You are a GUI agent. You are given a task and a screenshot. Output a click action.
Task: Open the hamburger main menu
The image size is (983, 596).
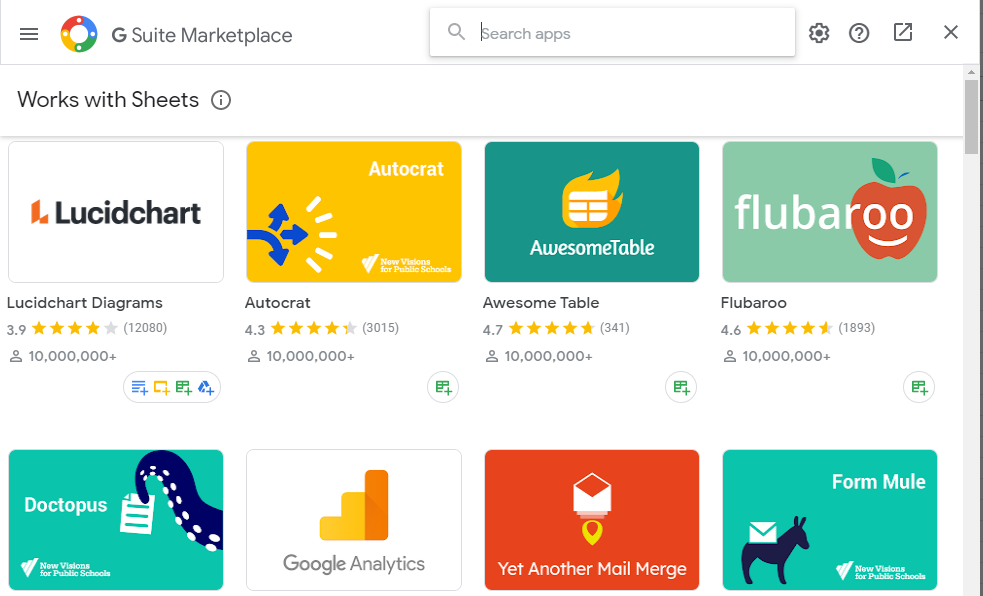tap(29, 34)
